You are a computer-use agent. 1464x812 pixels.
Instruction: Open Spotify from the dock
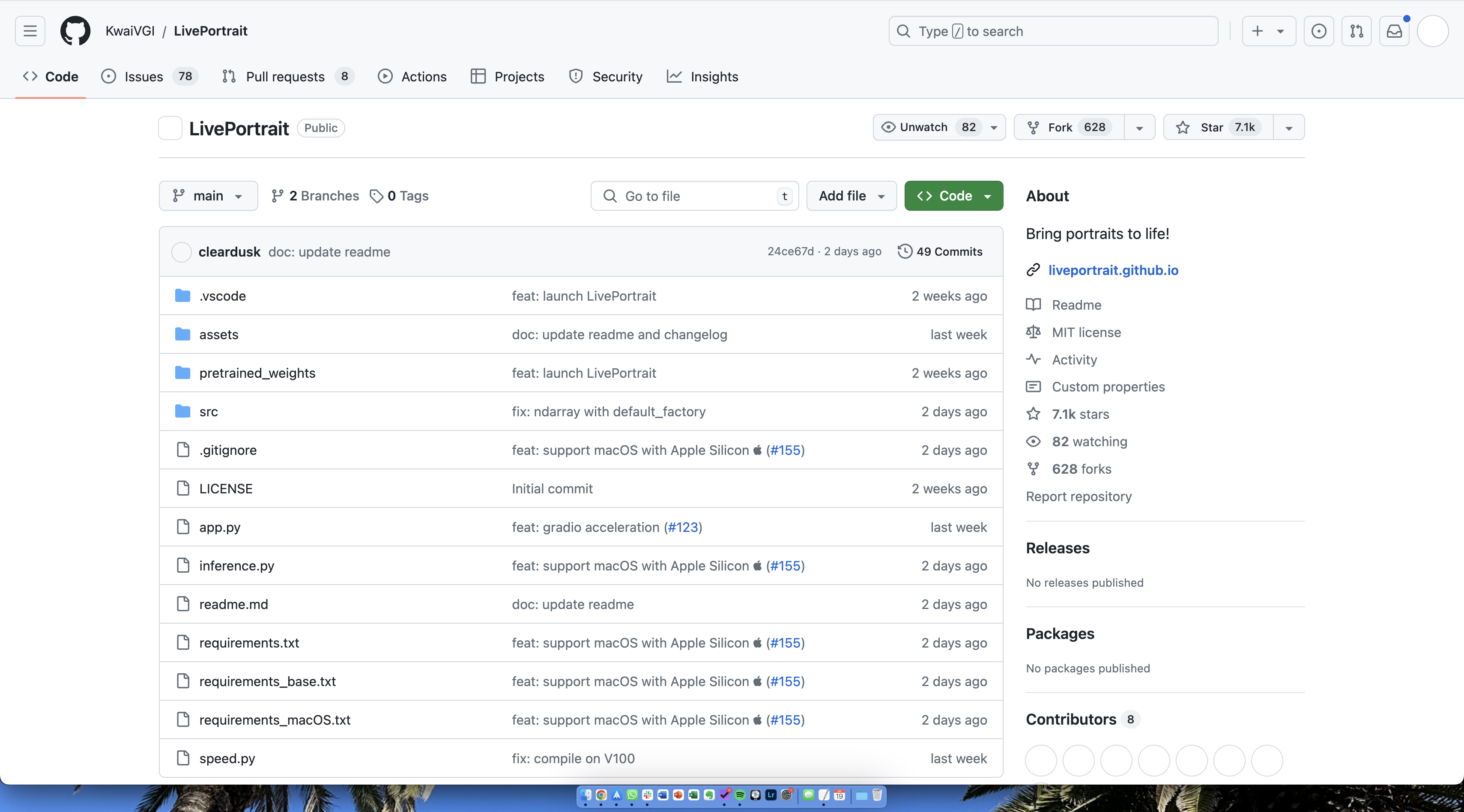740,795
